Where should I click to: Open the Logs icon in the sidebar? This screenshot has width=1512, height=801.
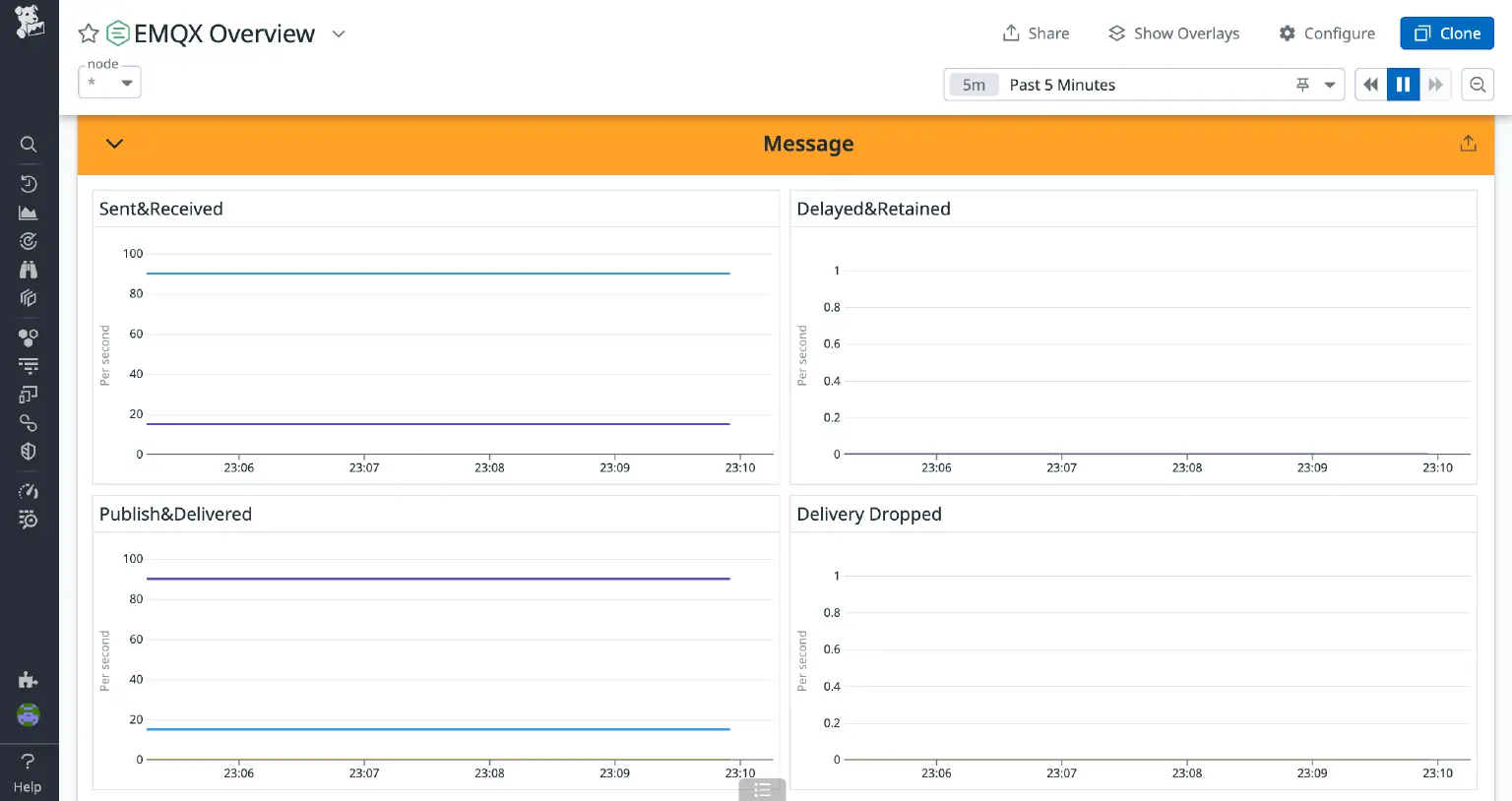click(29, 365)
